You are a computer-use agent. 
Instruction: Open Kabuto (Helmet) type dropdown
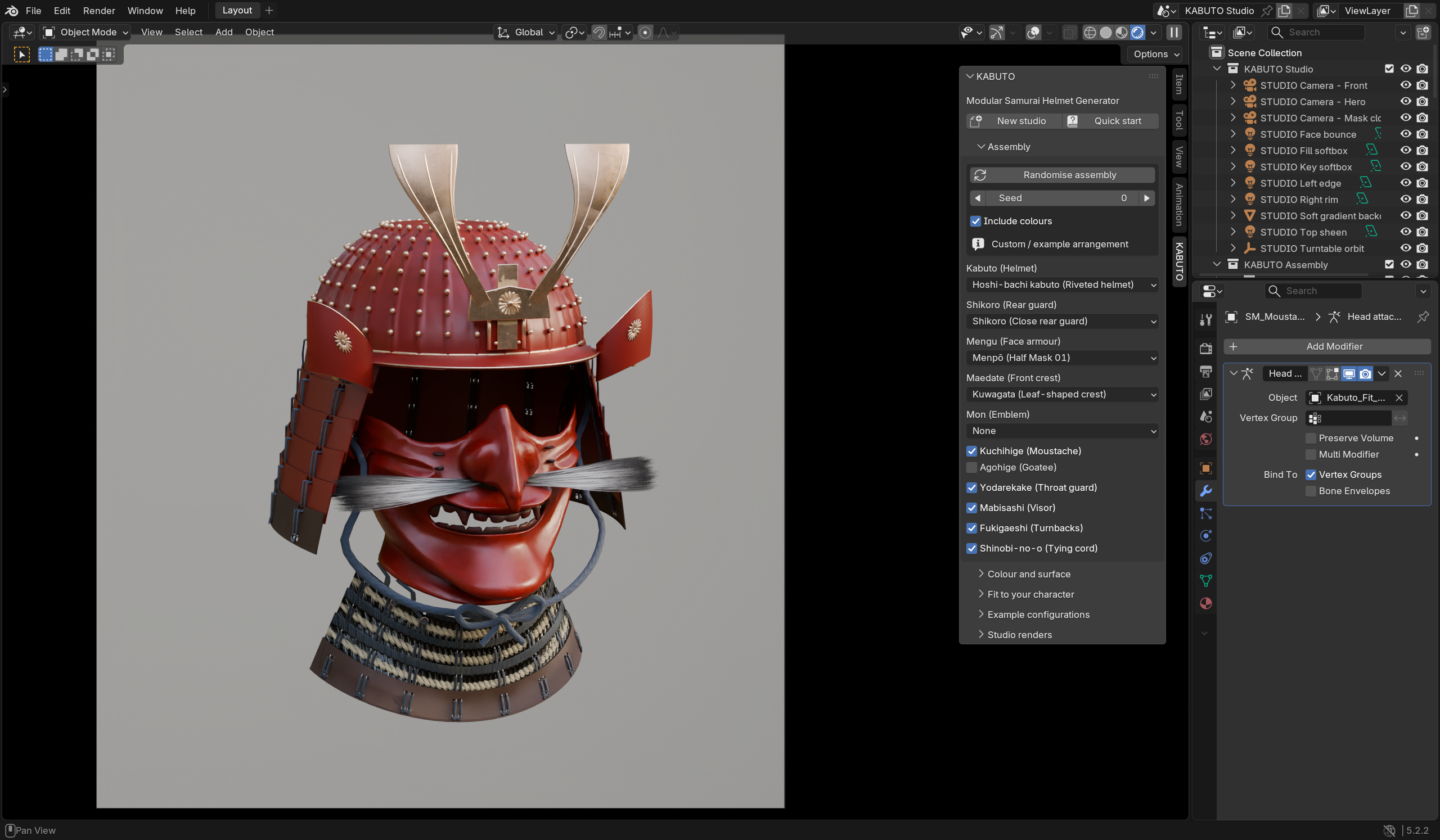(1063, 284)
